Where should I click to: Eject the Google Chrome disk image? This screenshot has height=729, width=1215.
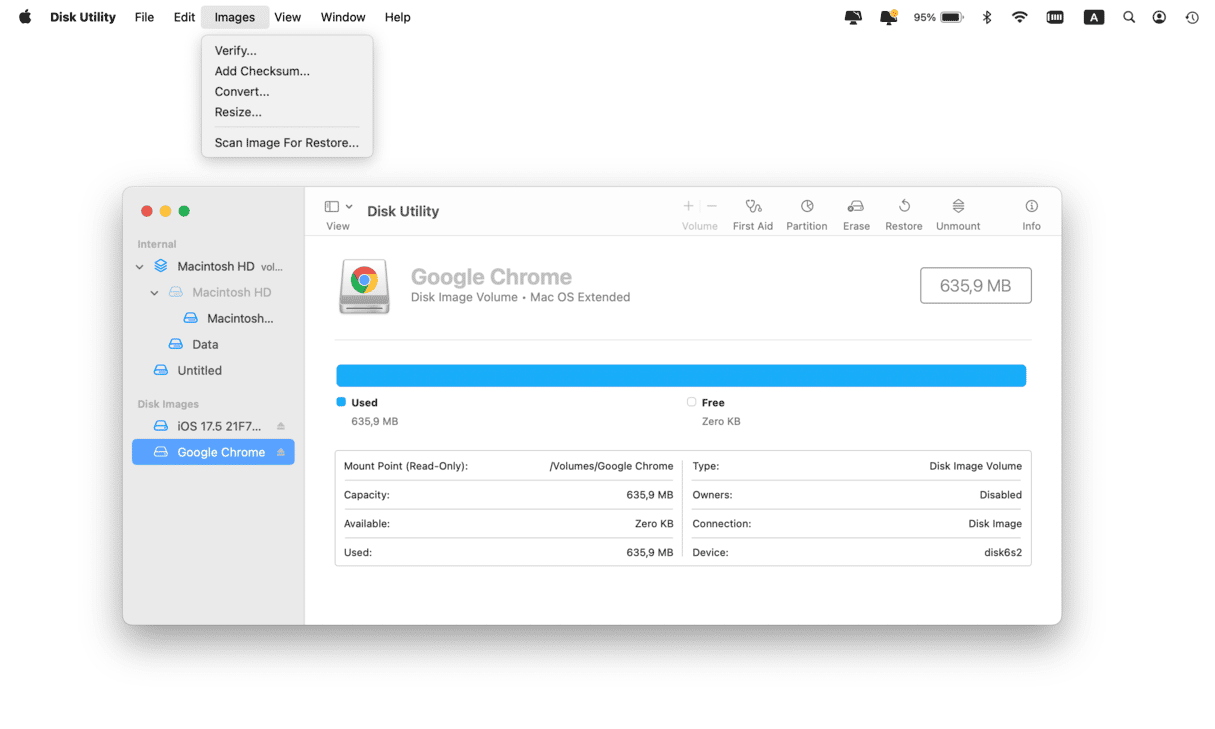[x=281, y=453]
